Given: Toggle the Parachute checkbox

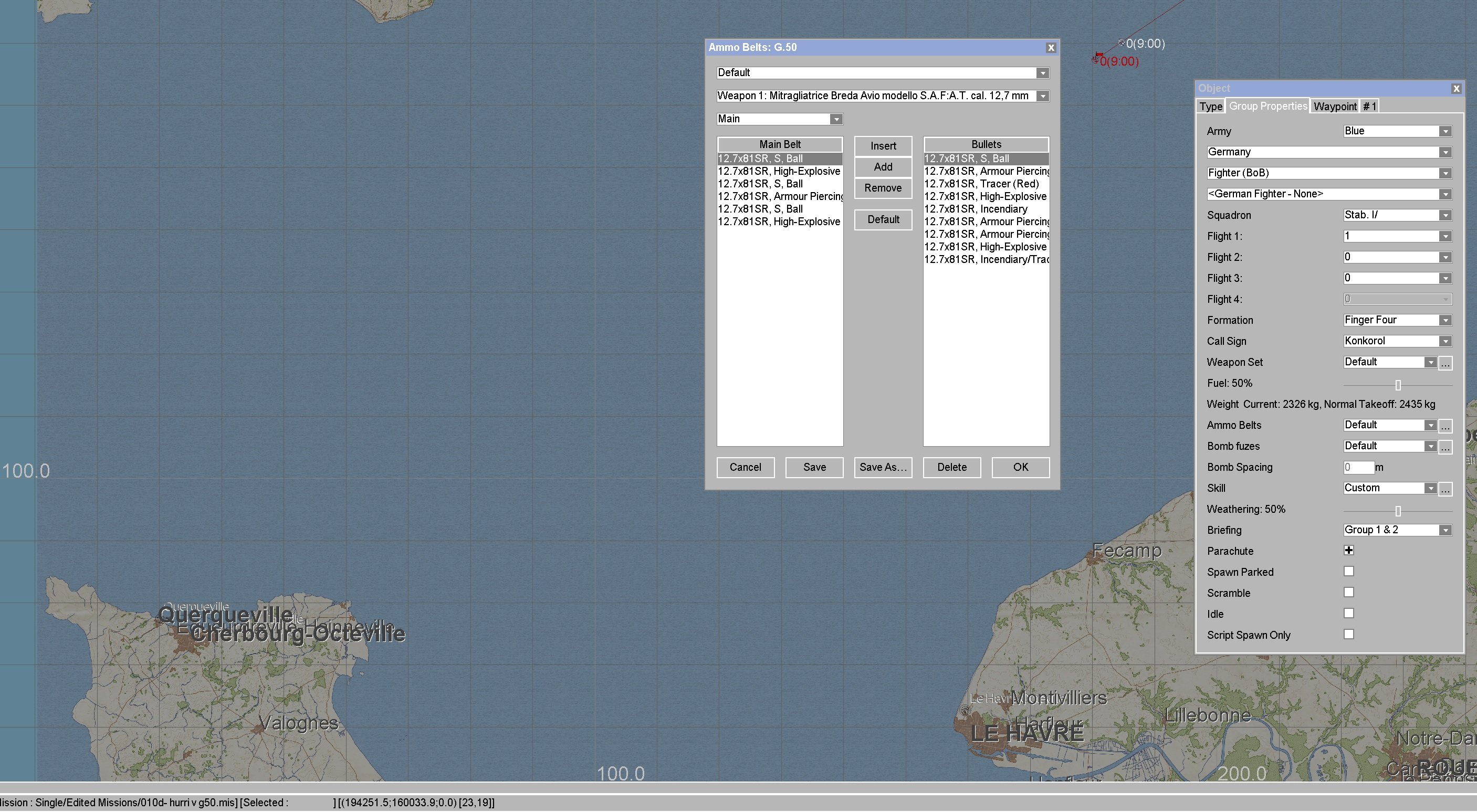Looking at the screenshot, I should [x=1348, y=551].
